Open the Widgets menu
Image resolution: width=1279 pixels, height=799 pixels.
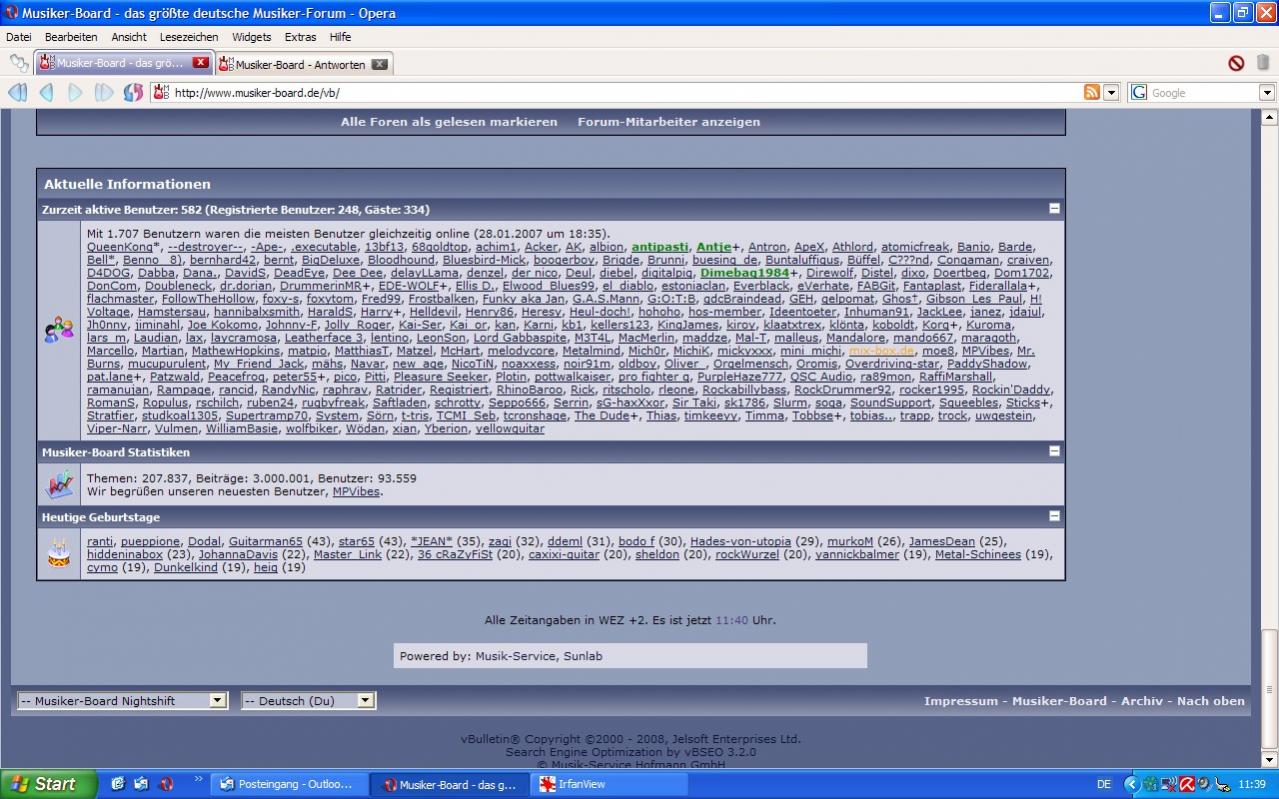tap(251, 37)
